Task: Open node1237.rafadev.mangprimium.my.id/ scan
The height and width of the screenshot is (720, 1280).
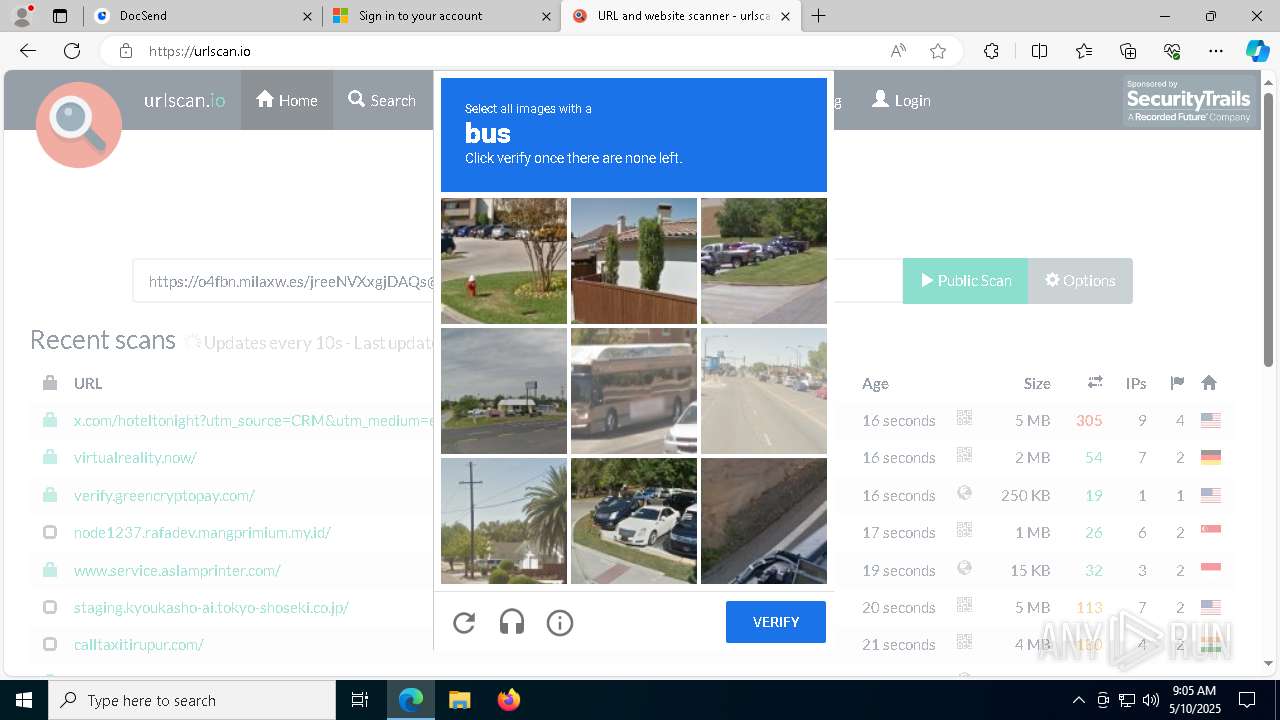Action: click(x=202, y=533)
